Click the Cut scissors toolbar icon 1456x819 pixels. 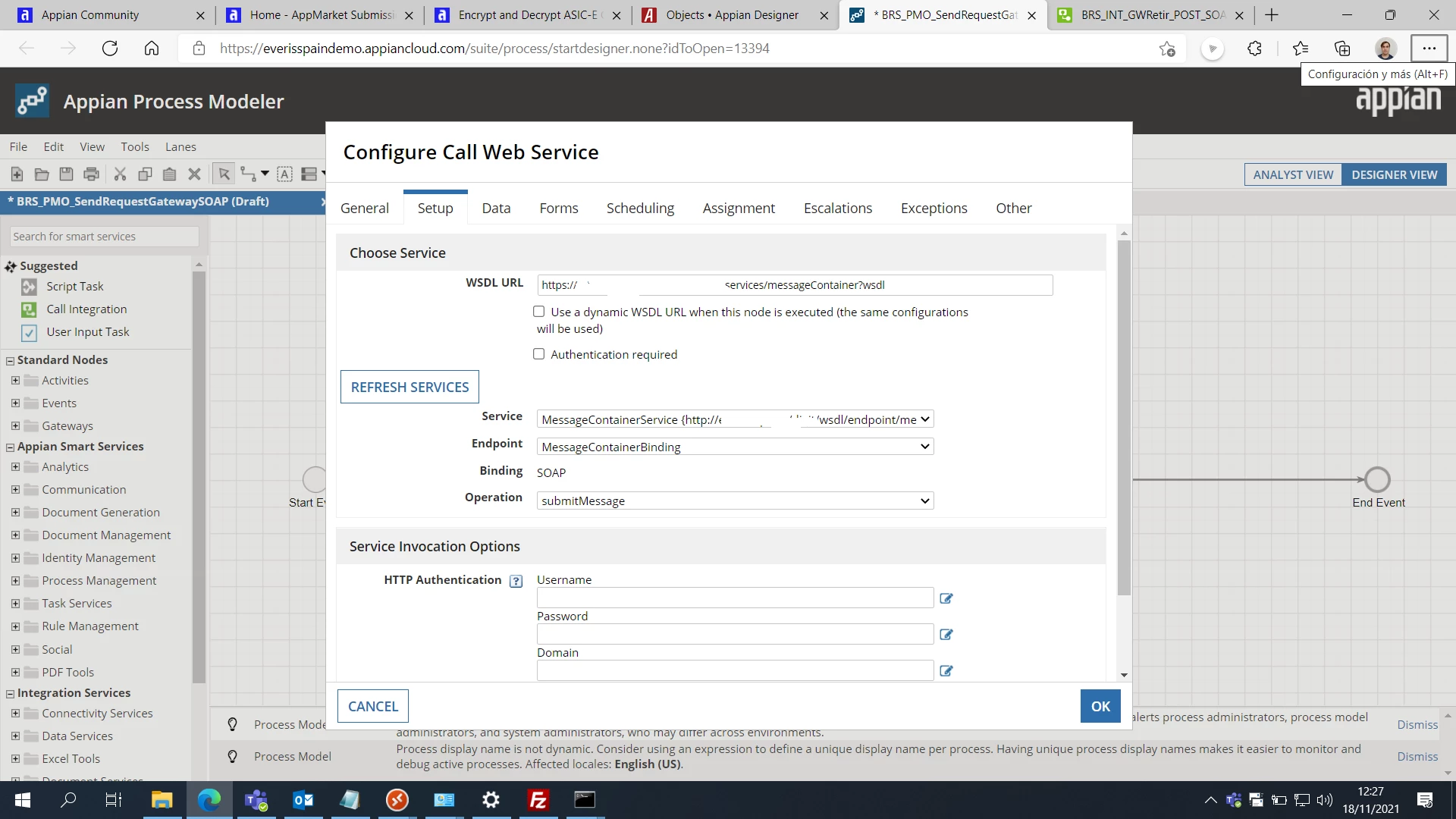120,174
